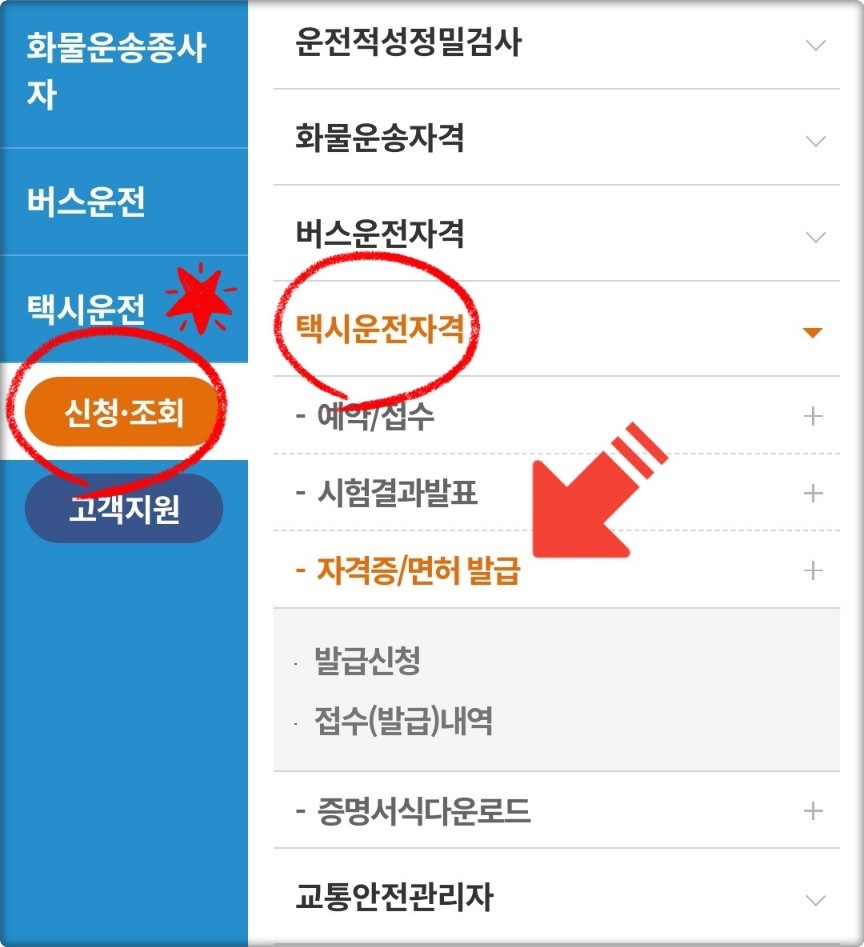Select 버스운전 in the sidebar
The width and height of the screenshot is (864, 947).
86,202
